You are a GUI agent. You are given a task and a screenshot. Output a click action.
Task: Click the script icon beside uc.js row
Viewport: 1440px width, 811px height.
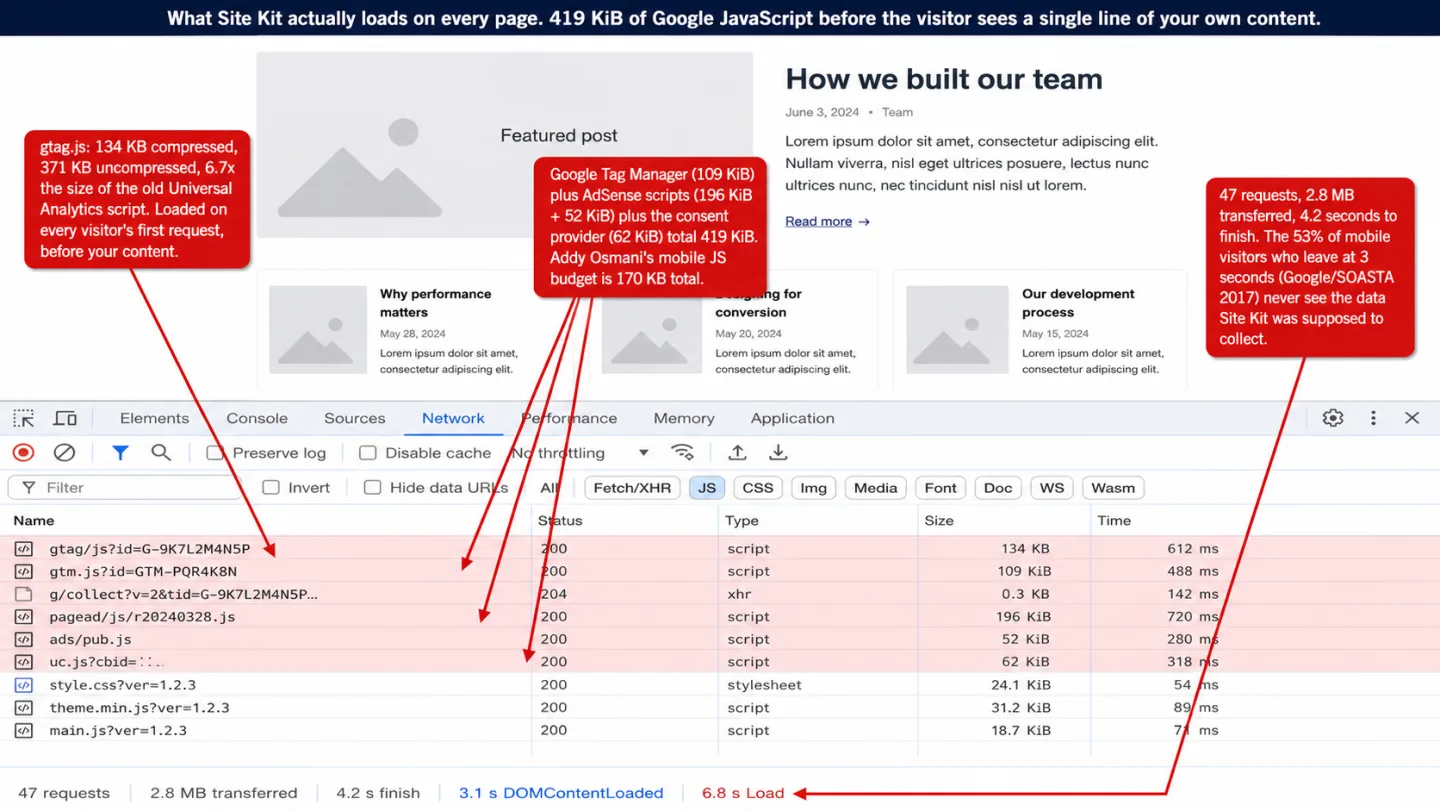coord(23,662)
